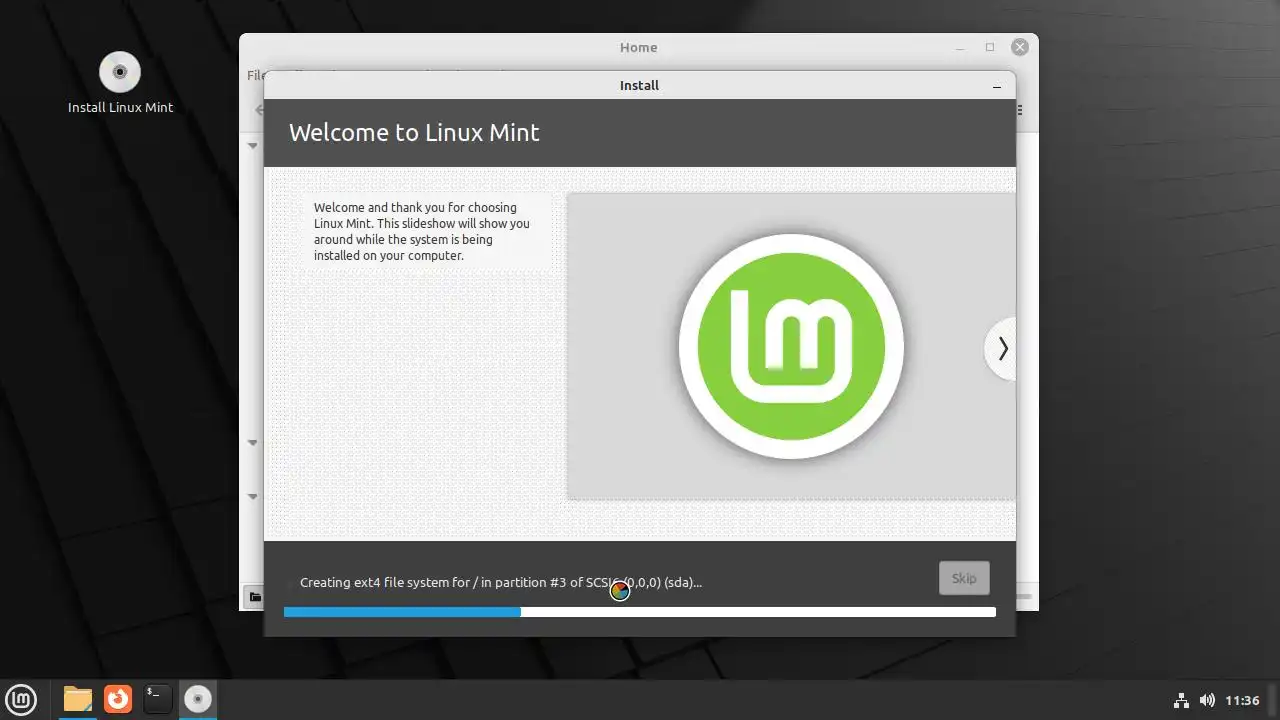Viewport: 1280px width, 720px height.
Task: Toggle the places sidebar icon in Home window
Action: click(254, 597)
